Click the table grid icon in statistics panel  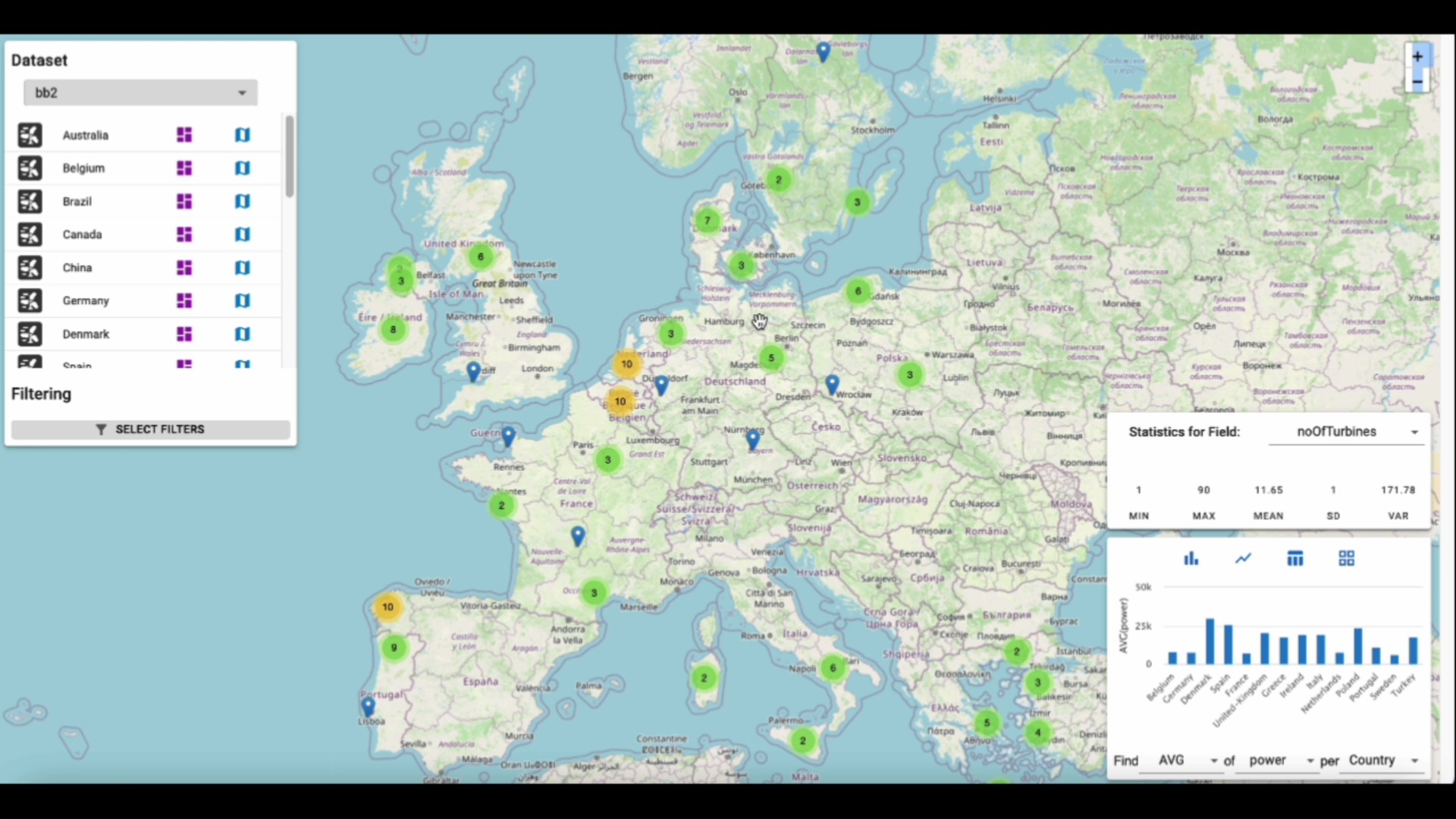(1294, 557)
